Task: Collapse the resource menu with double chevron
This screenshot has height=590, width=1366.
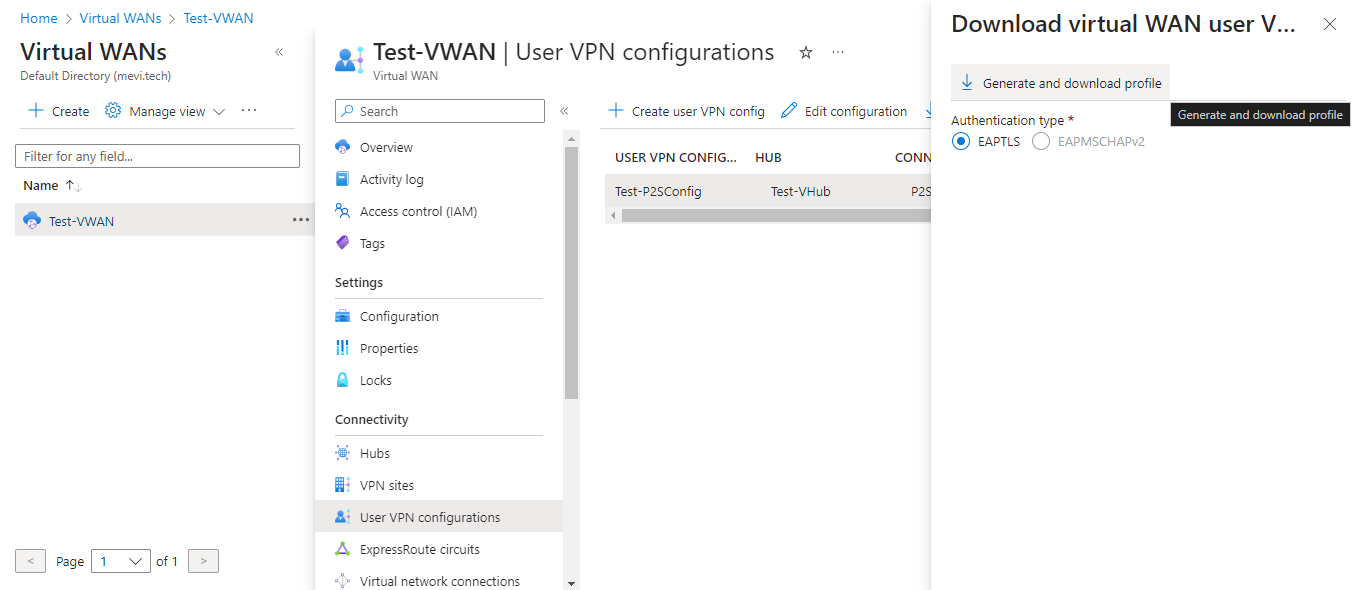Action: [564, 111]
